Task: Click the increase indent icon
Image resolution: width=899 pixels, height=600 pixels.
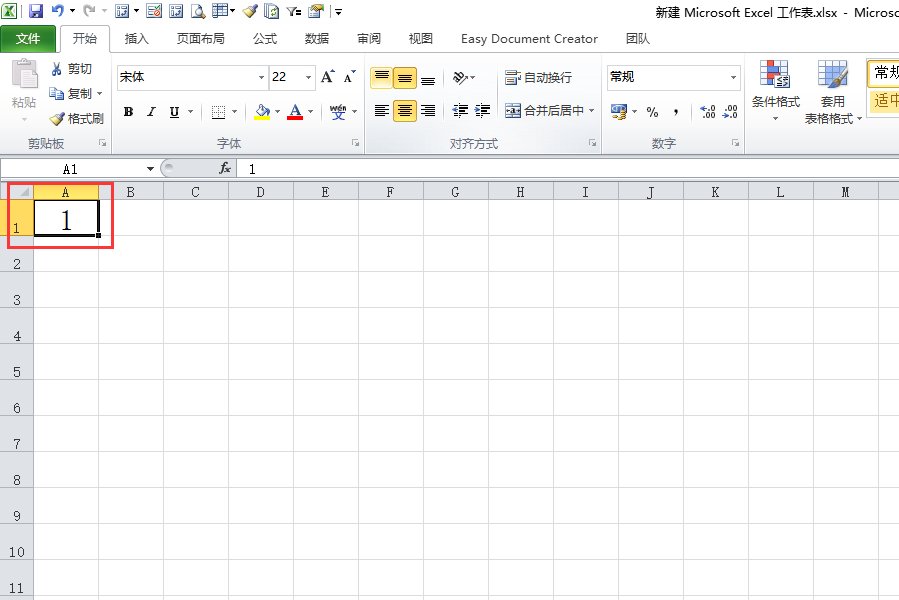Action: point(483,111)
